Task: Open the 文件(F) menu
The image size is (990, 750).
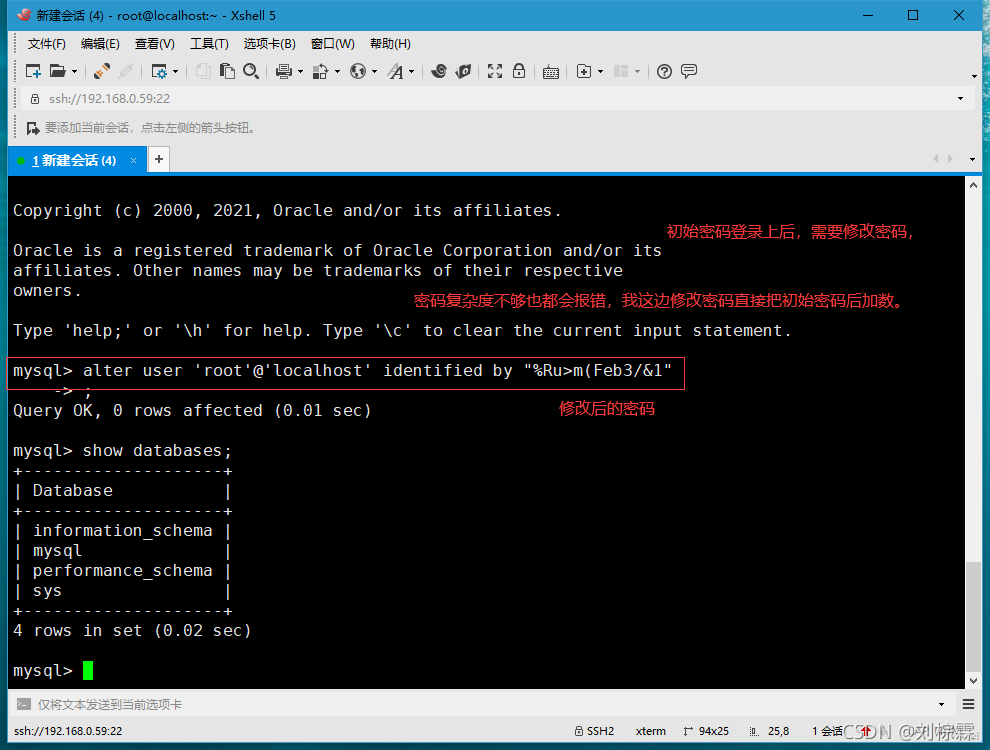Action: (46, 44)
